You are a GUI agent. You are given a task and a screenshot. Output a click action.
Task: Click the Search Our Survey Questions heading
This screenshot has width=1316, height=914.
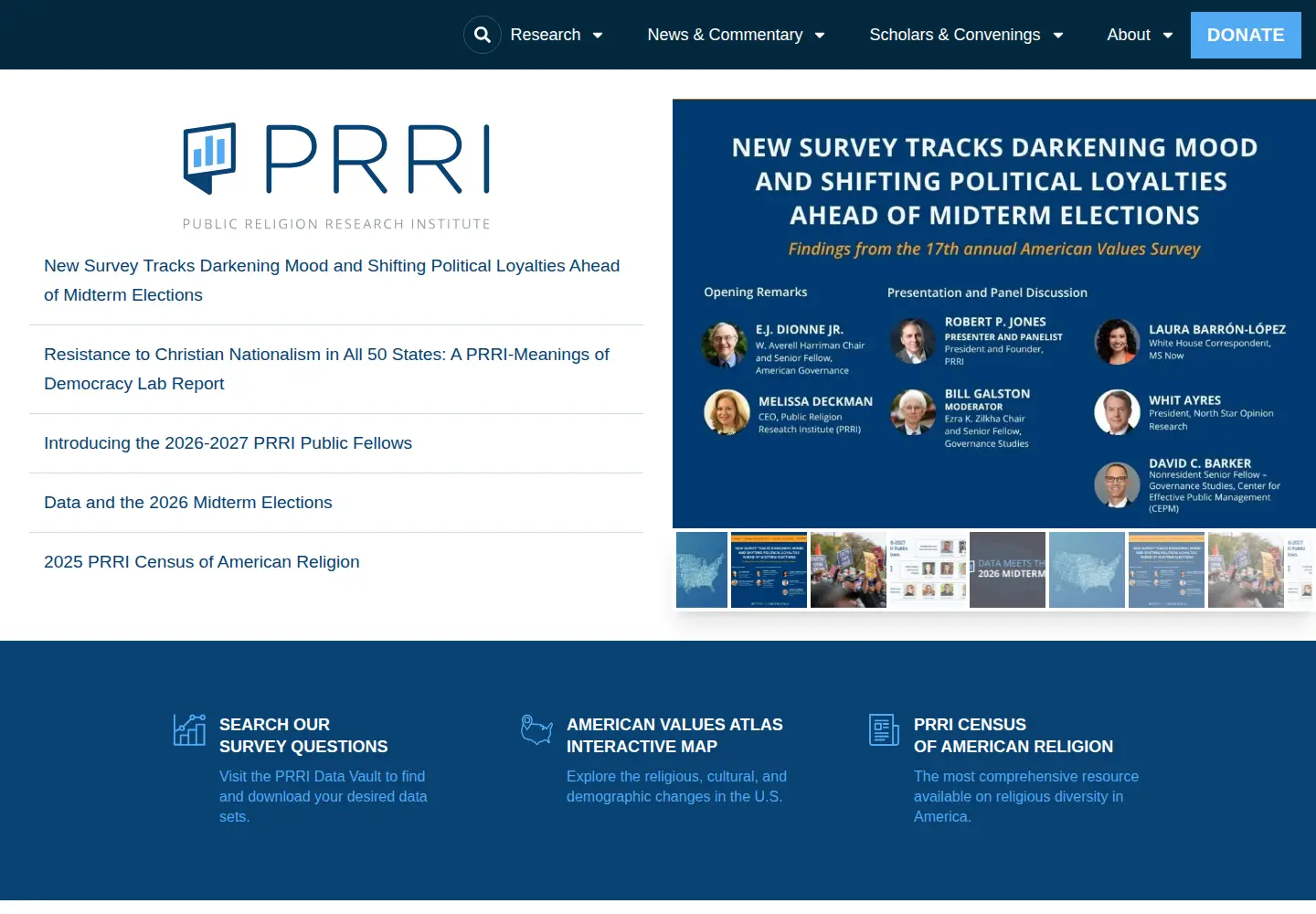pos(303,736)
